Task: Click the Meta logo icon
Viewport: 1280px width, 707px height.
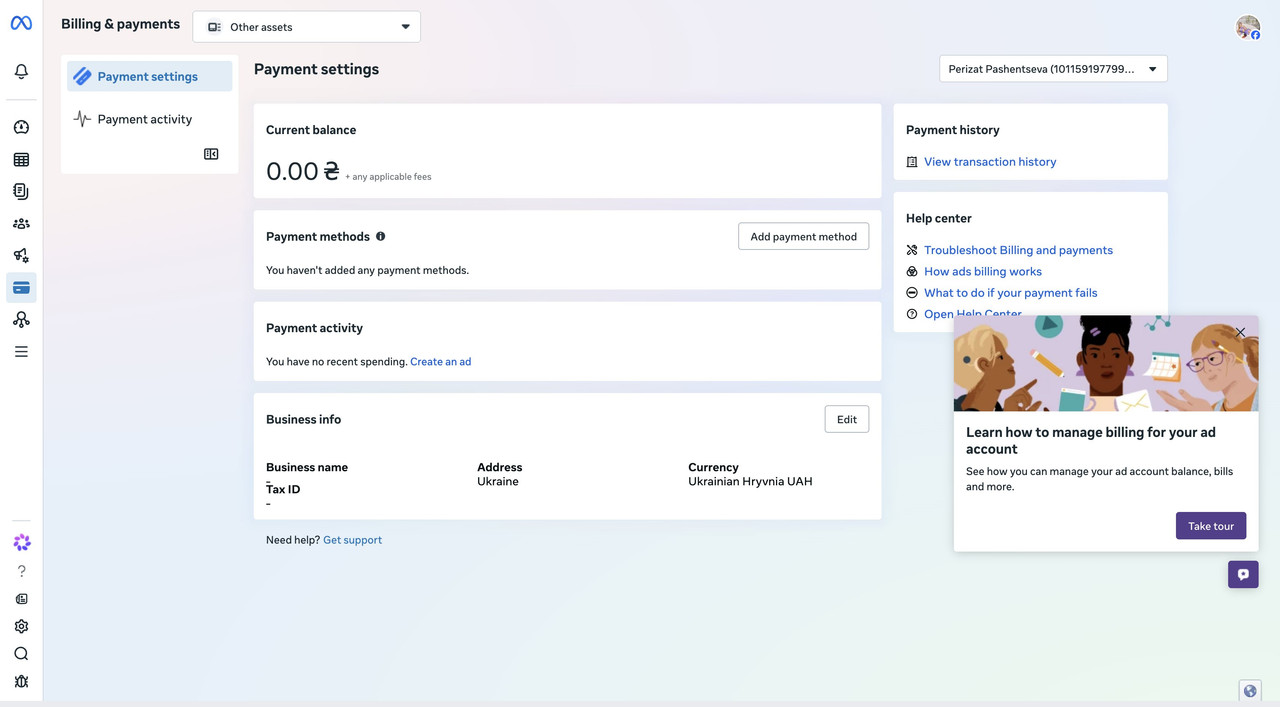Action: click(x=21, y=23)
